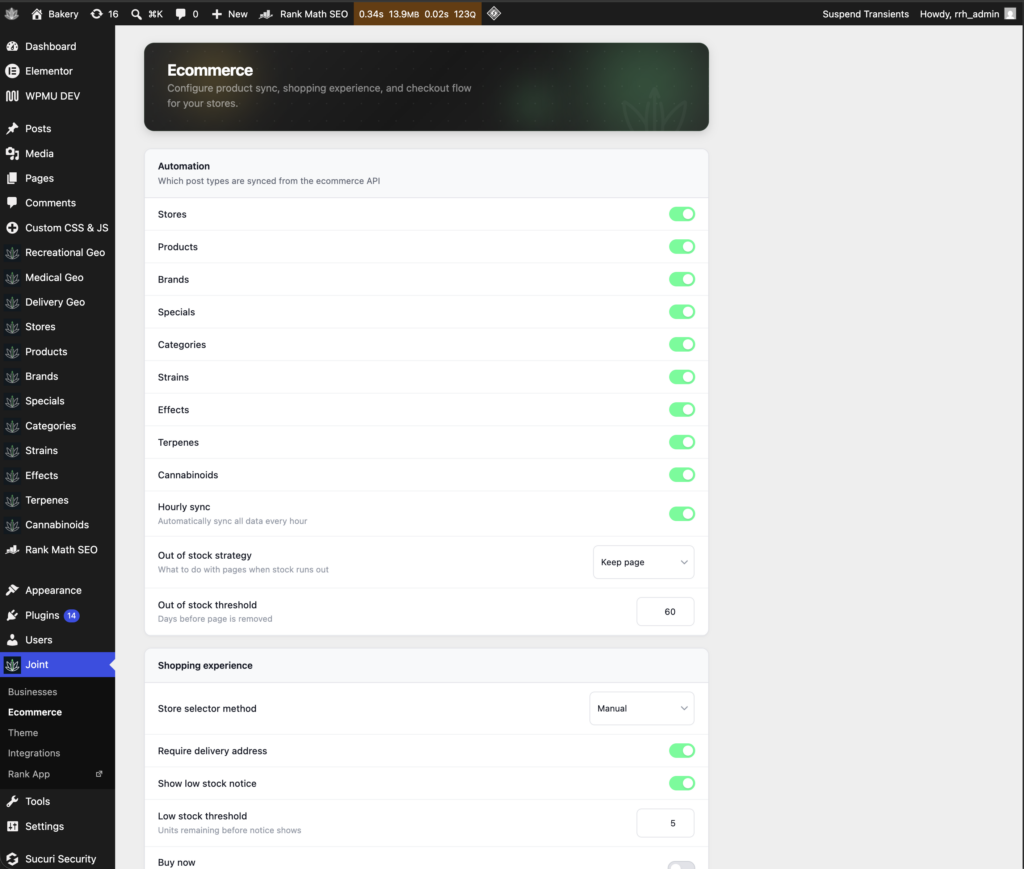Click the Bakery home icon in admin bar
The width and height of the screenshot is (1024, 869).
(37, 14)
